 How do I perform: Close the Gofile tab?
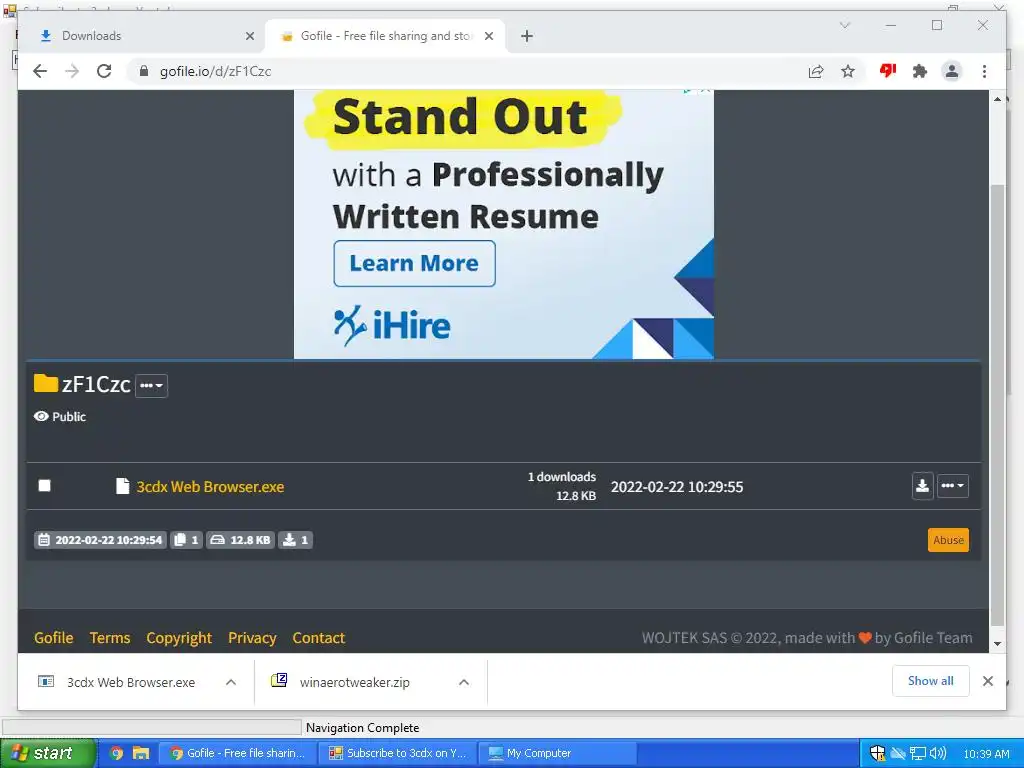pos(488,36)
